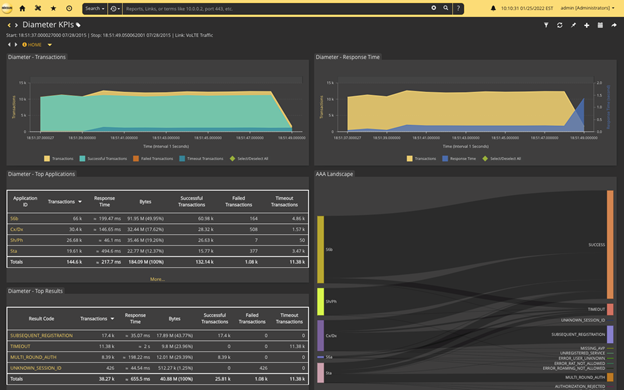Click the magnifier search icon

[x=446, y=8]
